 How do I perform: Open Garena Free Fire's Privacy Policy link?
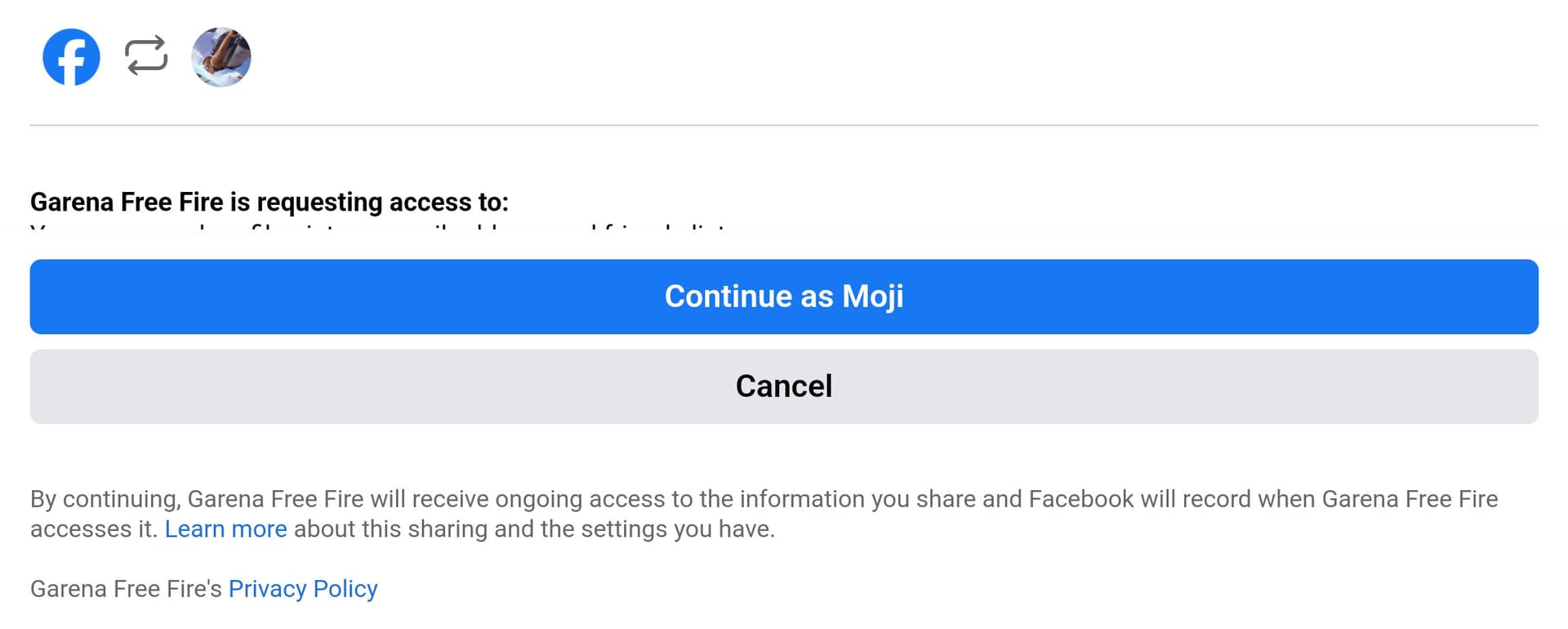point(302,589)
